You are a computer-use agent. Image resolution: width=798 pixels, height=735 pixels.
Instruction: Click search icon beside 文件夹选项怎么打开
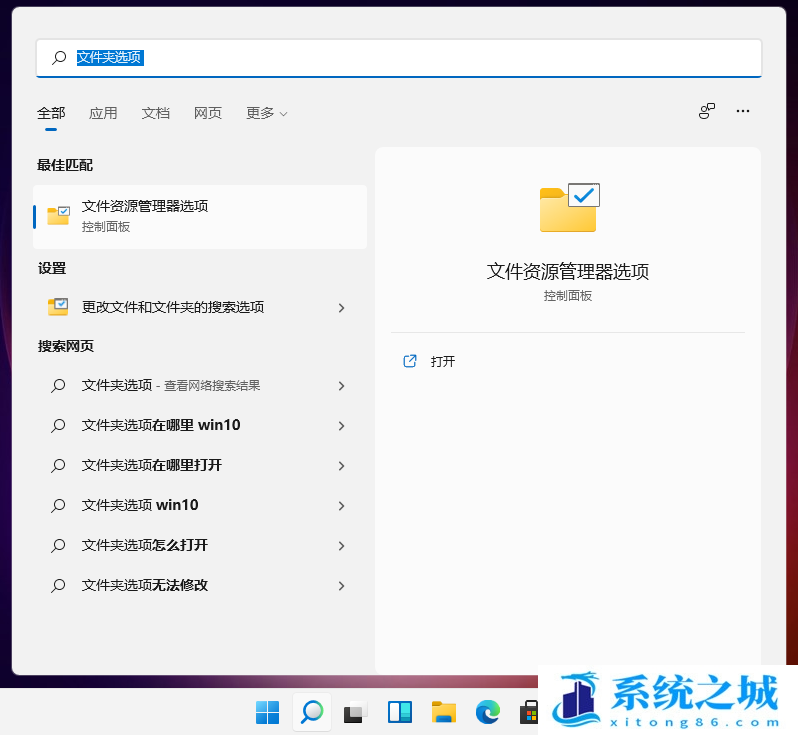coord(58,546)
